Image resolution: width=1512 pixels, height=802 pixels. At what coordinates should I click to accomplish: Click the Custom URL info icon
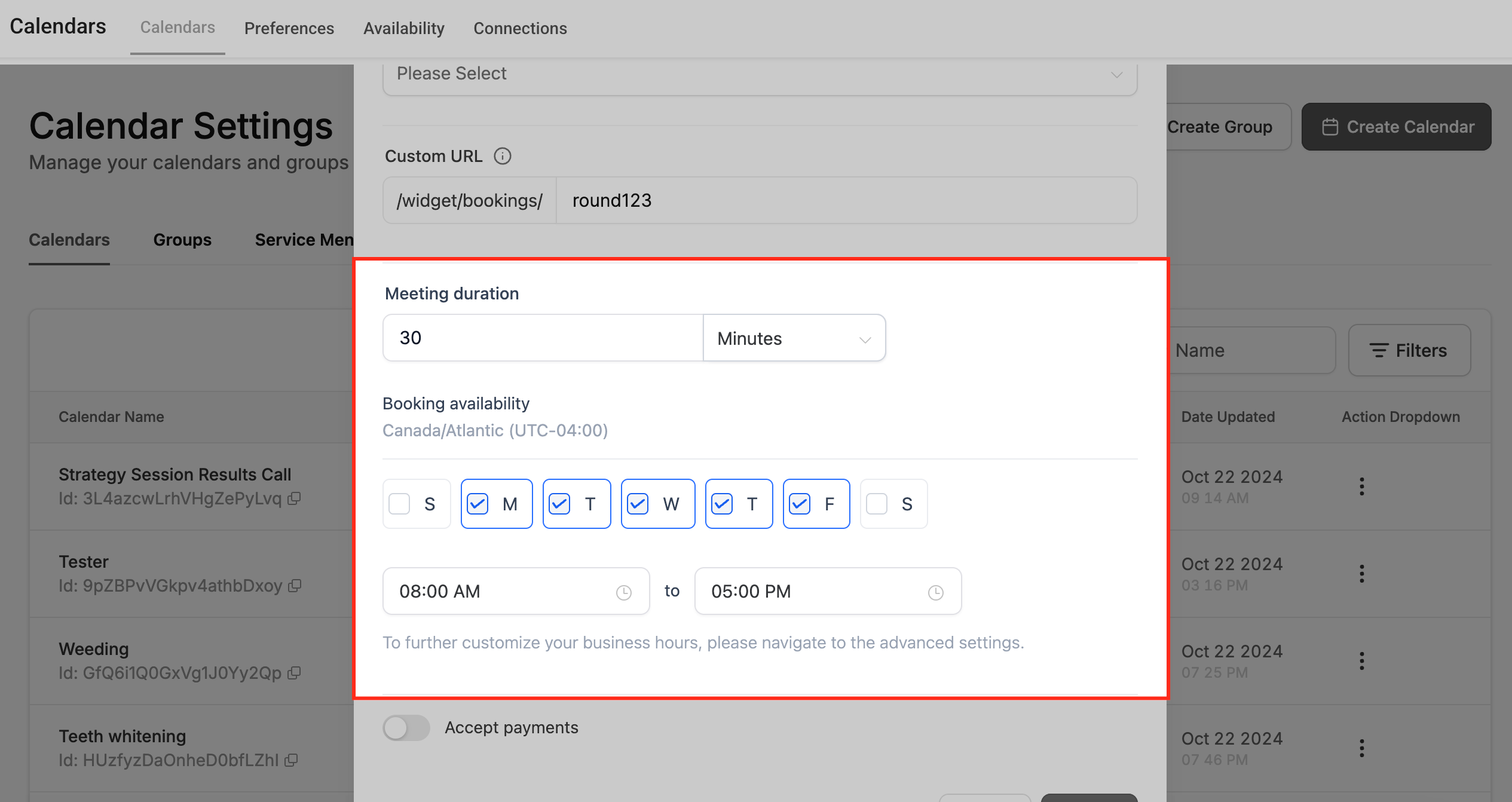click(x=502, y=156)
